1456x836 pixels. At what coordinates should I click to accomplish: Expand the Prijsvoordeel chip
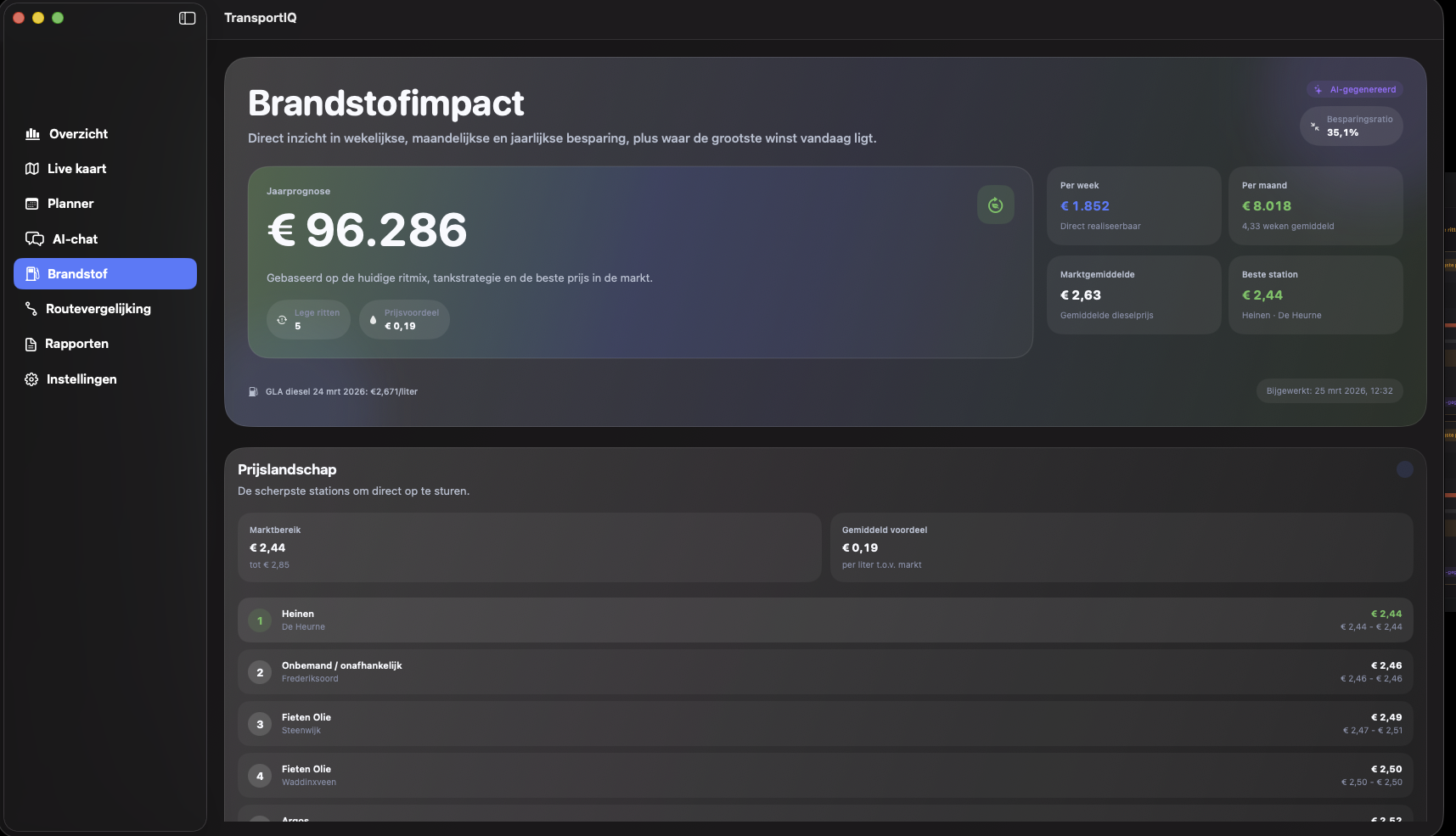coord(404,319)
